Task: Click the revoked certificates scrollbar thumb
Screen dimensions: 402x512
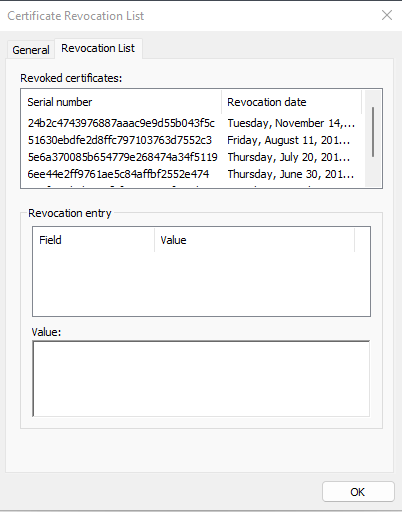Action: 373,132
